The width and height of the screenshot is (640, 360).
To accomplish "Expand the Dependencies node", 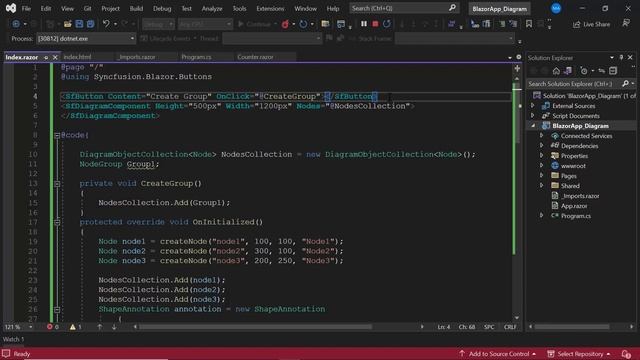I will pyautogui.click(x=541, y=146).
